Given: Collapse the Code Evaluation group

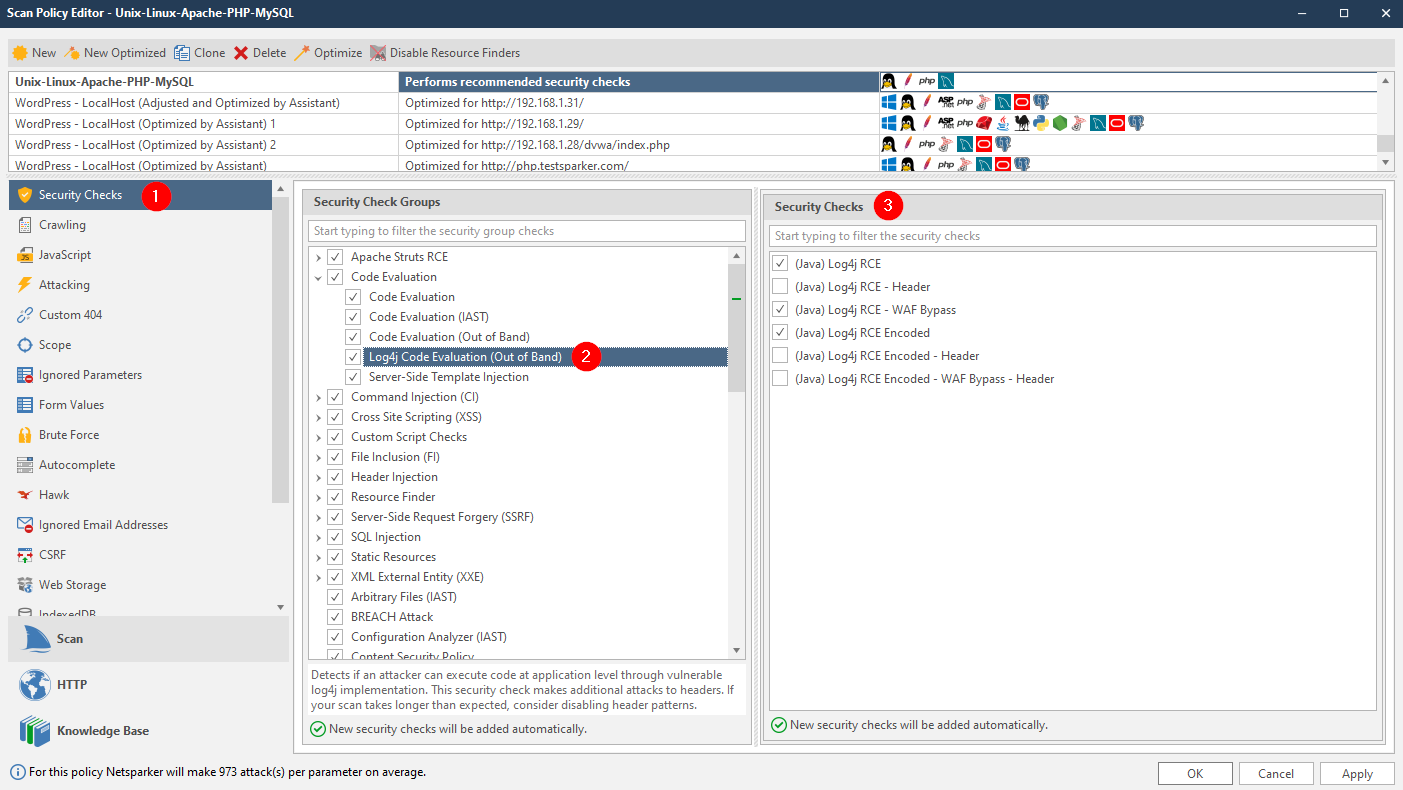Looking at the screenshot, I should (318, 277).
